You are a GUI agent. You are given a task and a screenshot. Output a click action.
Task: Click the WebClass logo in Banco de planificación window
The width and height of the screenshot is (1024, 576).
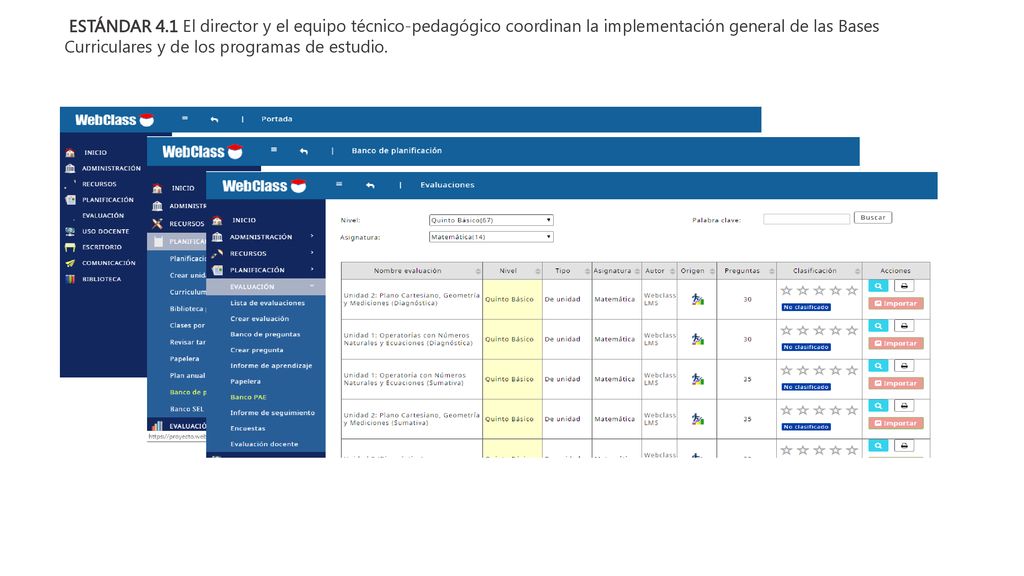coord(202,152)
